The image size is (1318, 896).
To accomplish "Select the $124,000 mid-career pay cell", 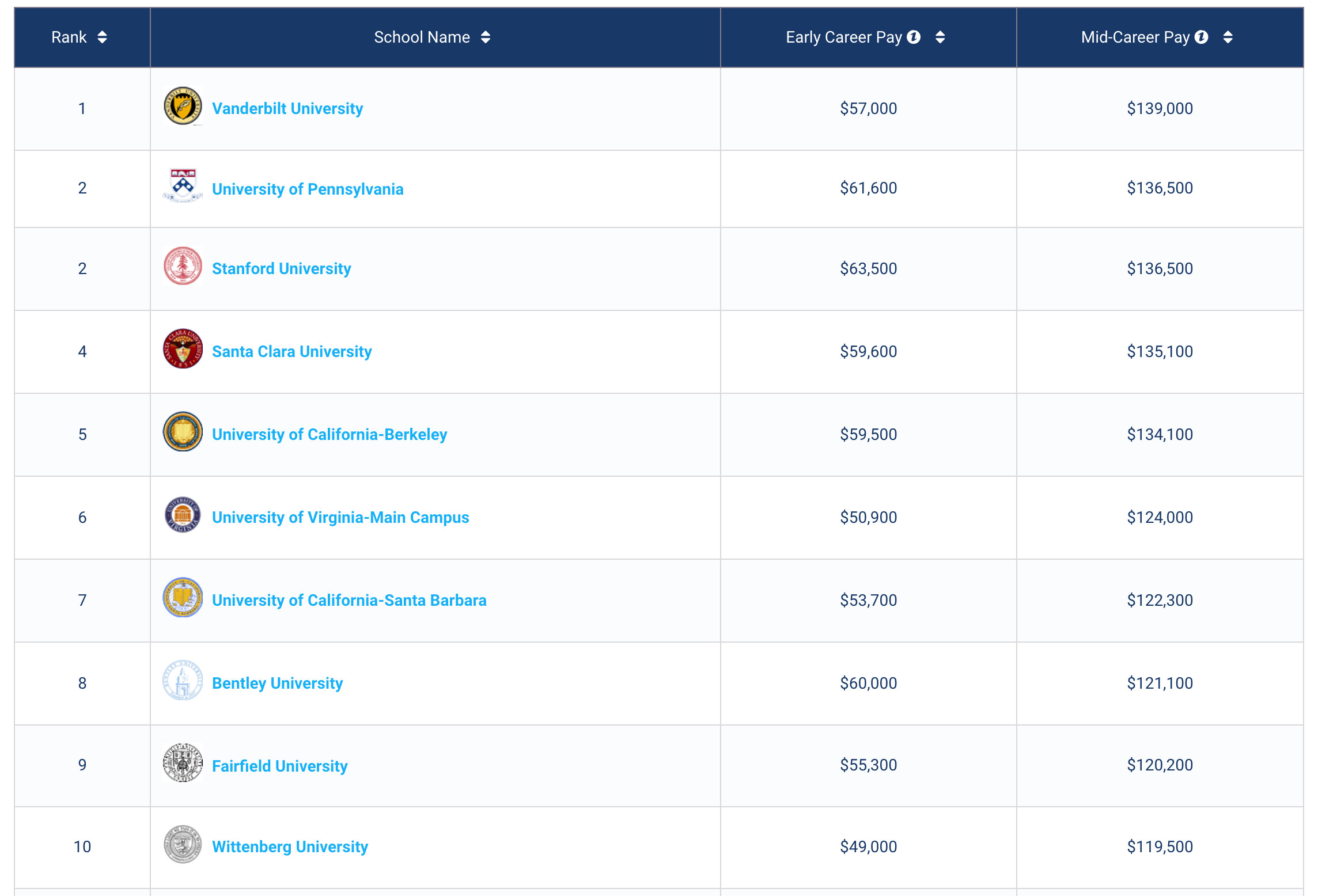I will pyautogui.click(x=1160, y=518).
